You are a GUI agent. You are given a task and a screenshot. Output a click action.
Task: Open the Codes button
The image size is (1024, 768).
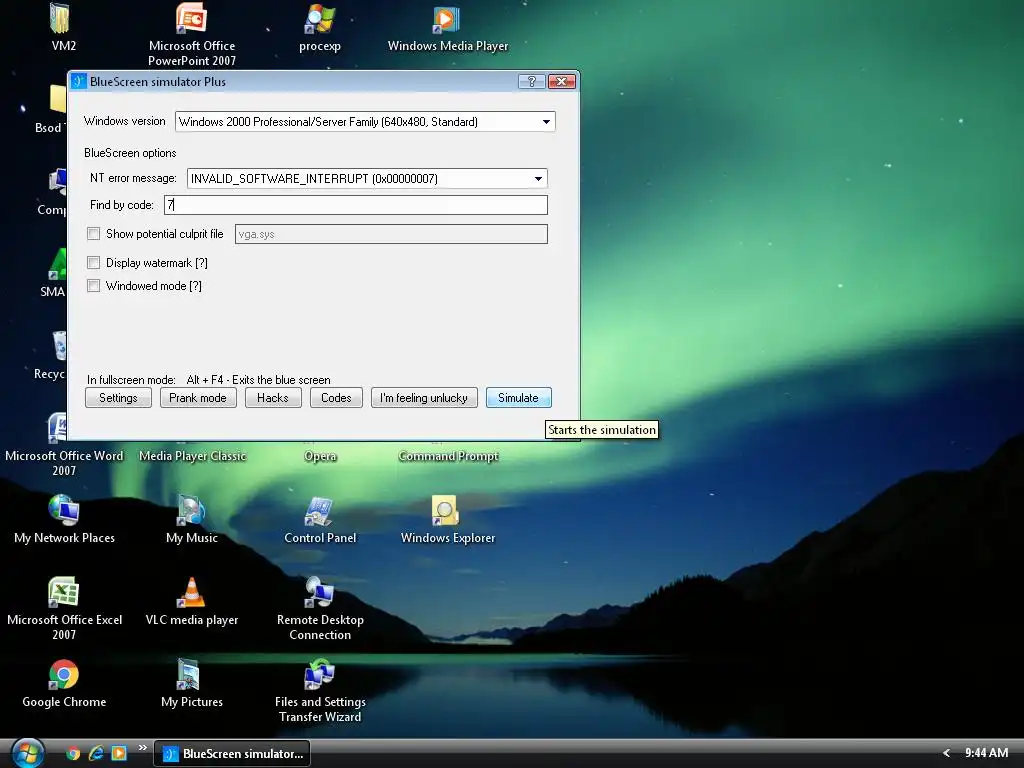coord(336,398)
